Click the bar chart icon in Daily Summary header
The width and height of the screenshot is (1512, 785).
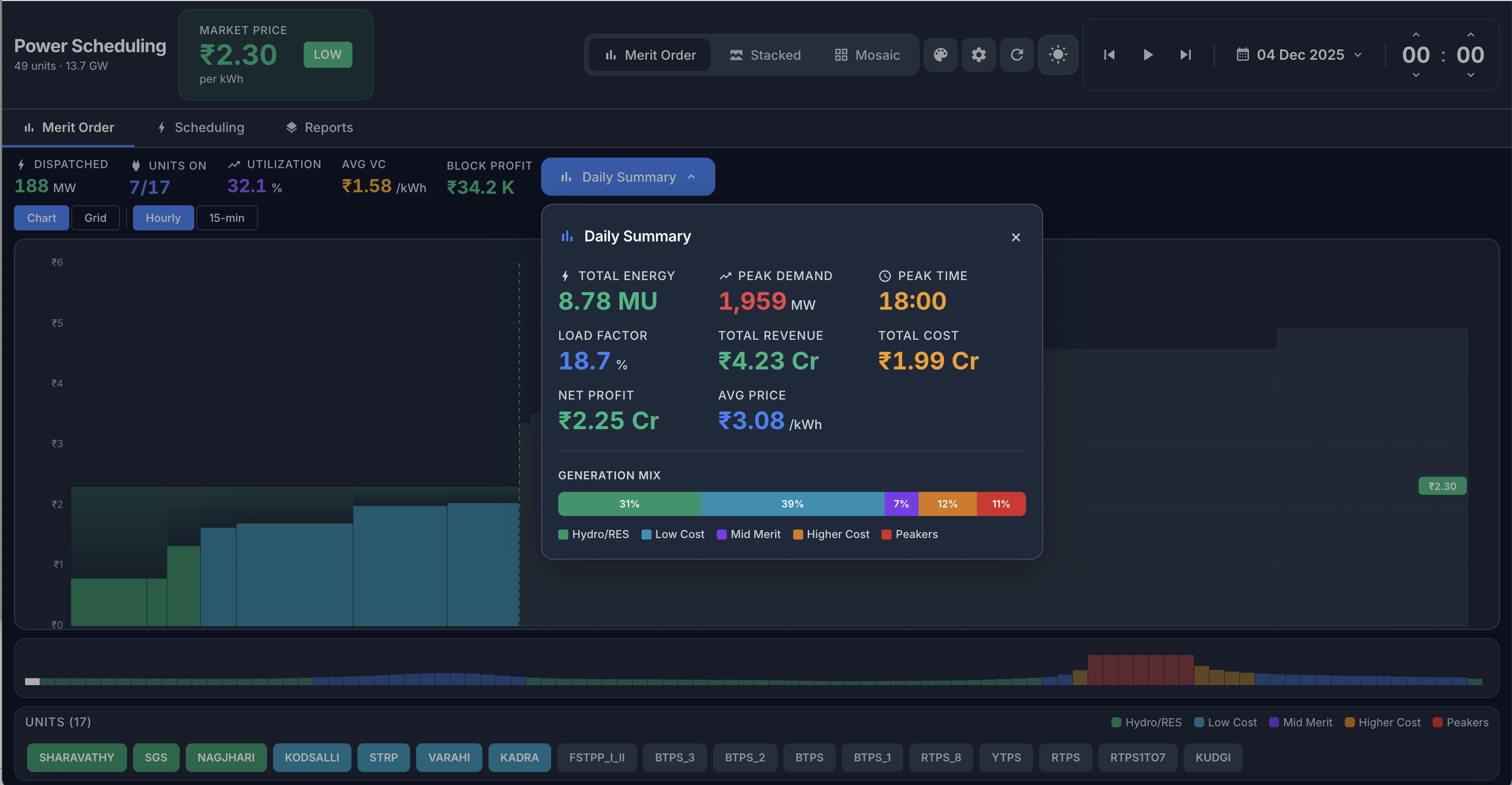click(566, 236)
